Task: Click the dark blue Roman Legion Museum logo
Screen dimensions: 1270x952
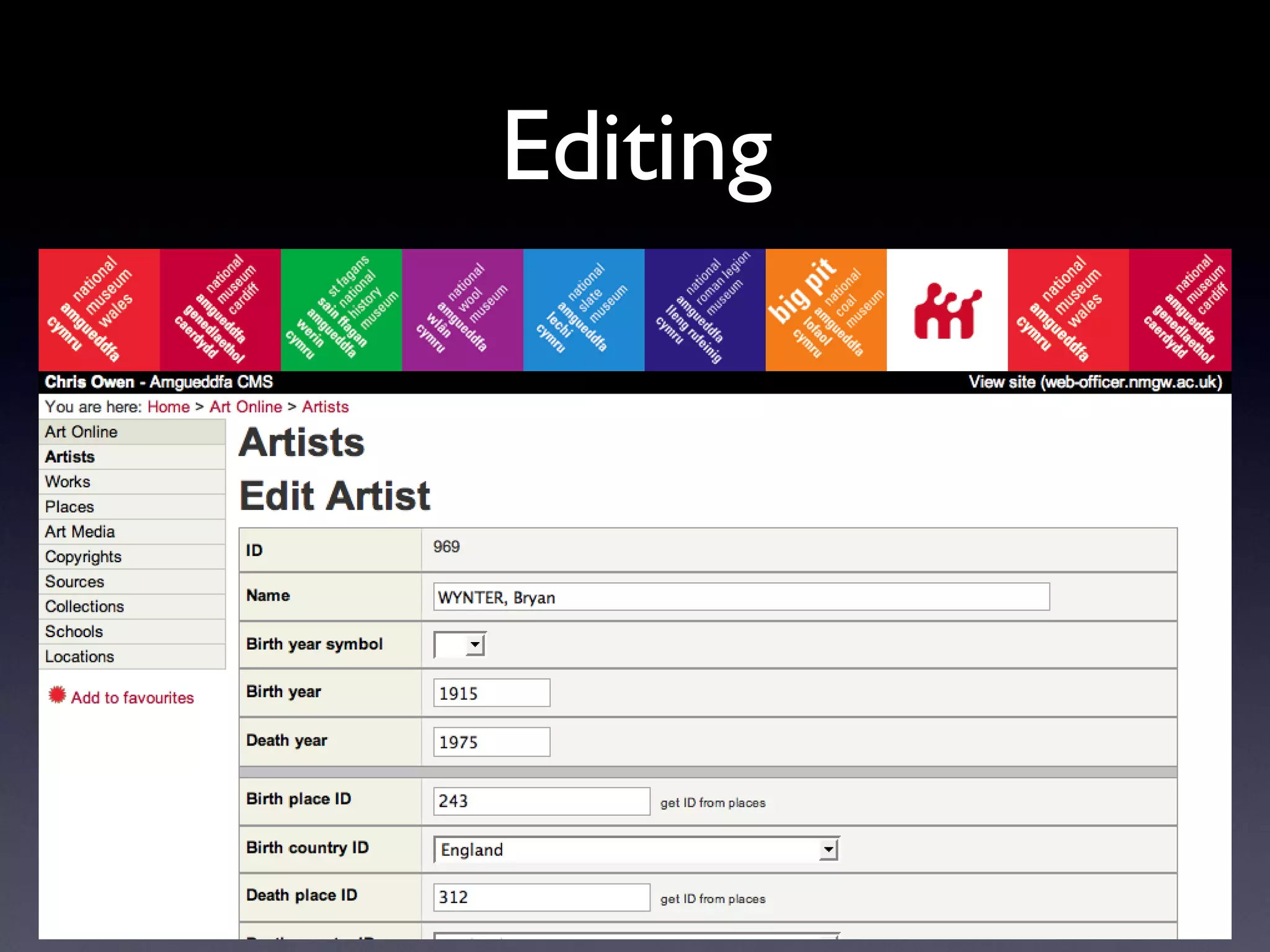Action: pyautogui.click(x=704, y=309)
